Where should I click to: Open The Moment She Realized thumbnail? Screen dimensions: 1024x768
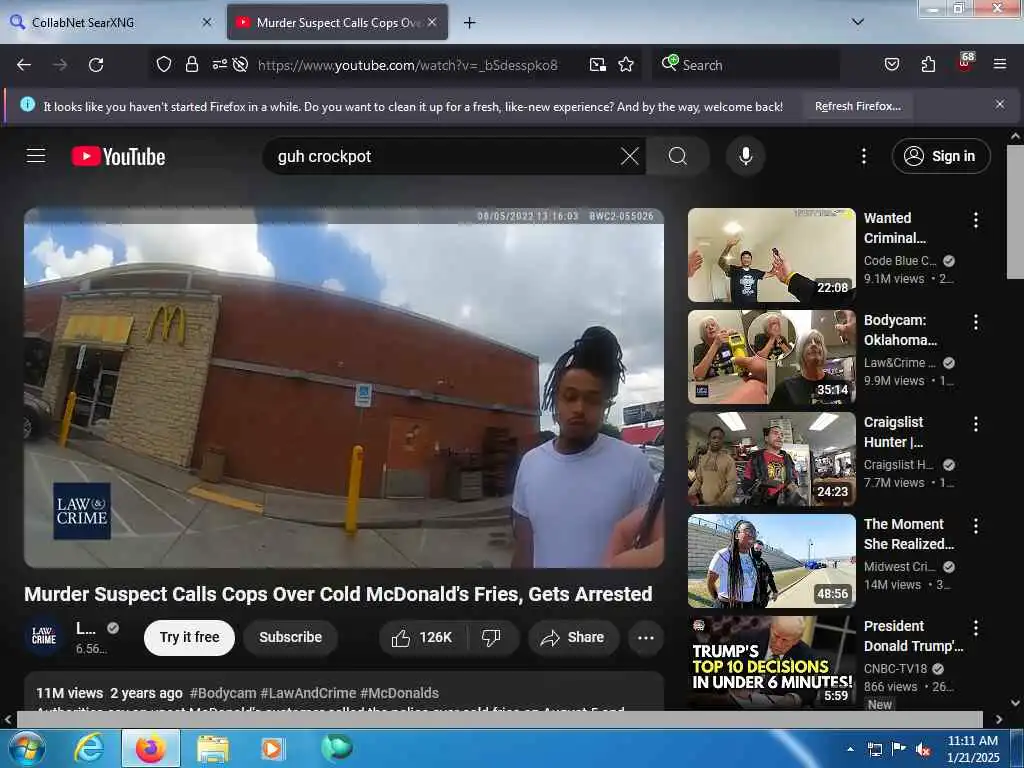point(771,561)
